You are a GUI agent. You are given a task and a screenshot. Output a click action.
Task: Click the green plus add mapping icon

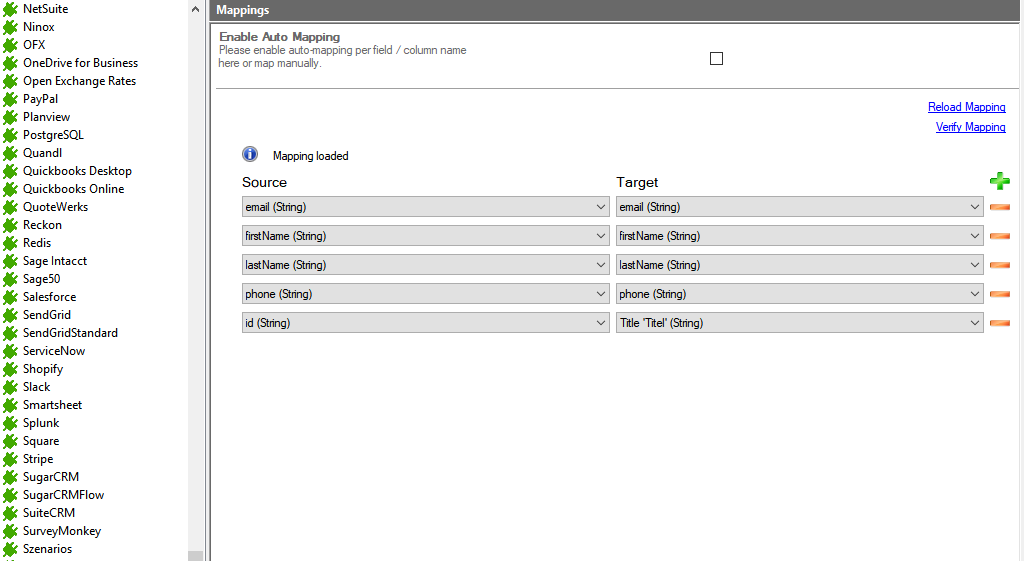pyautogui.click(x=999, y=181)
